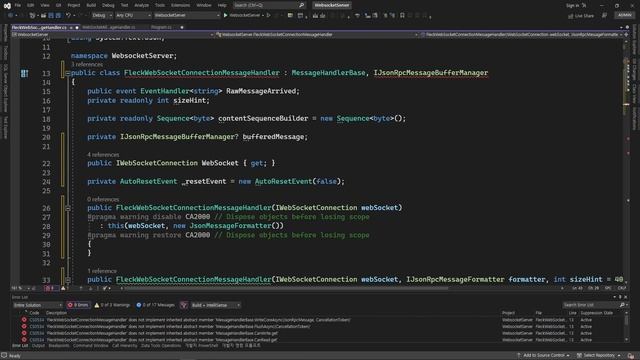640x360 pixels.
Task: Click the editor split handle icon
Action: point(626,35)
